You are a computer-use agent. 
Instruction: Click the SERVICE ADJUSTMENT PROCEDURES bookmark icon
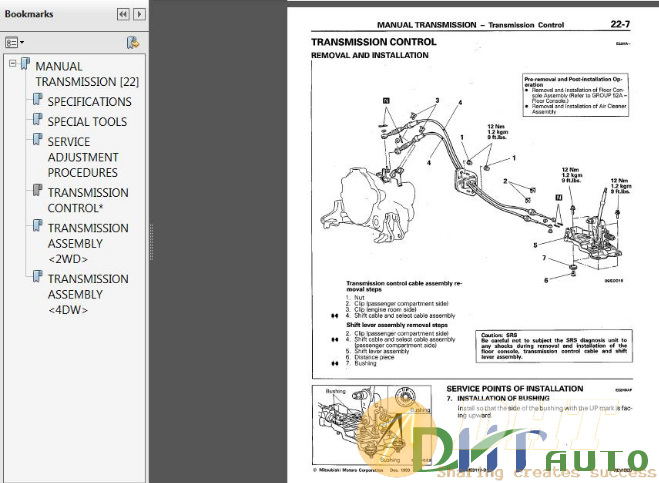[x=37, y=139]
